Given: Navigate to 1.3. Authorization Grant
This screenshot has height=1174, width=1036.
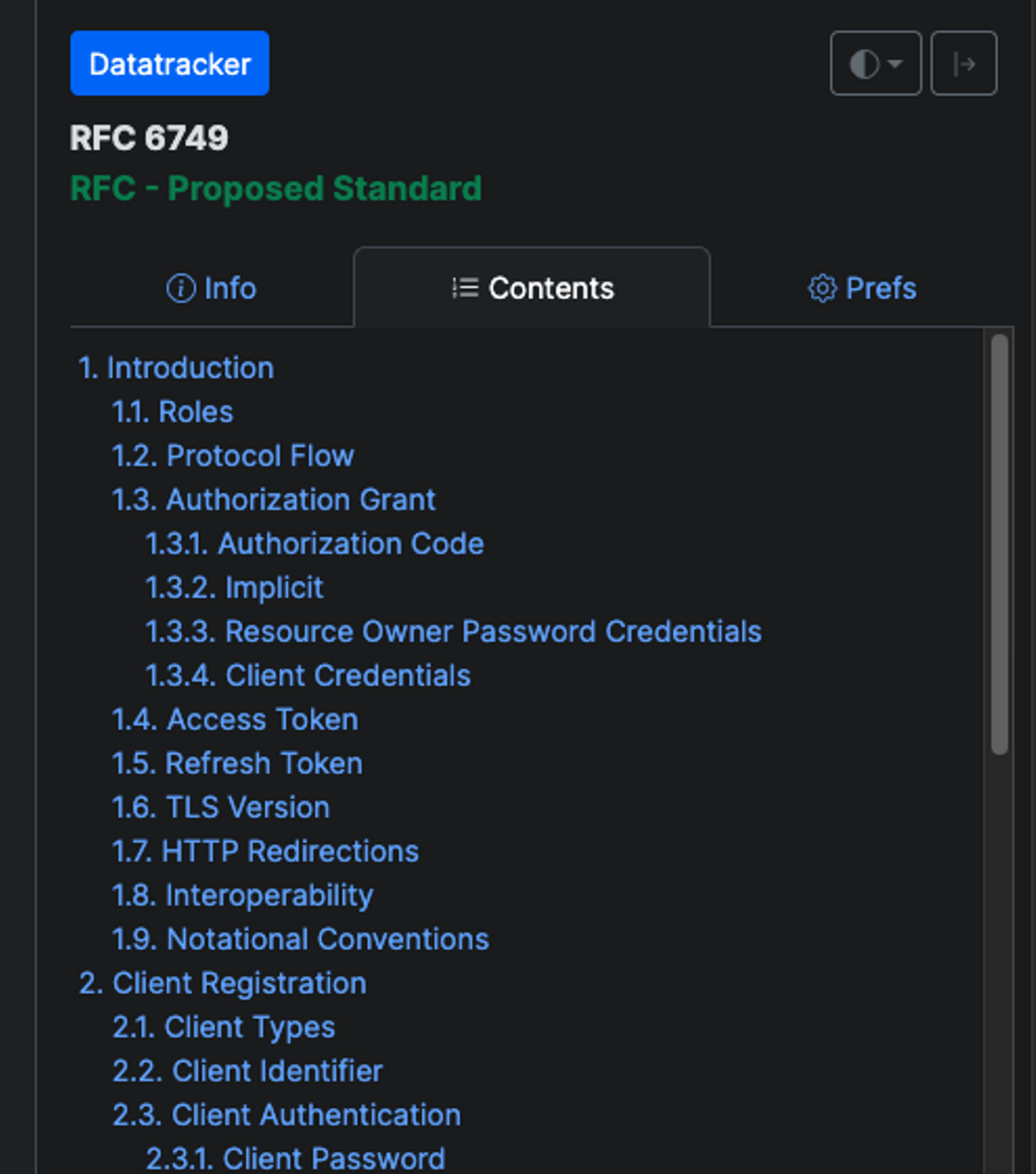Looking at the screenshot, I should coord(273,500).
